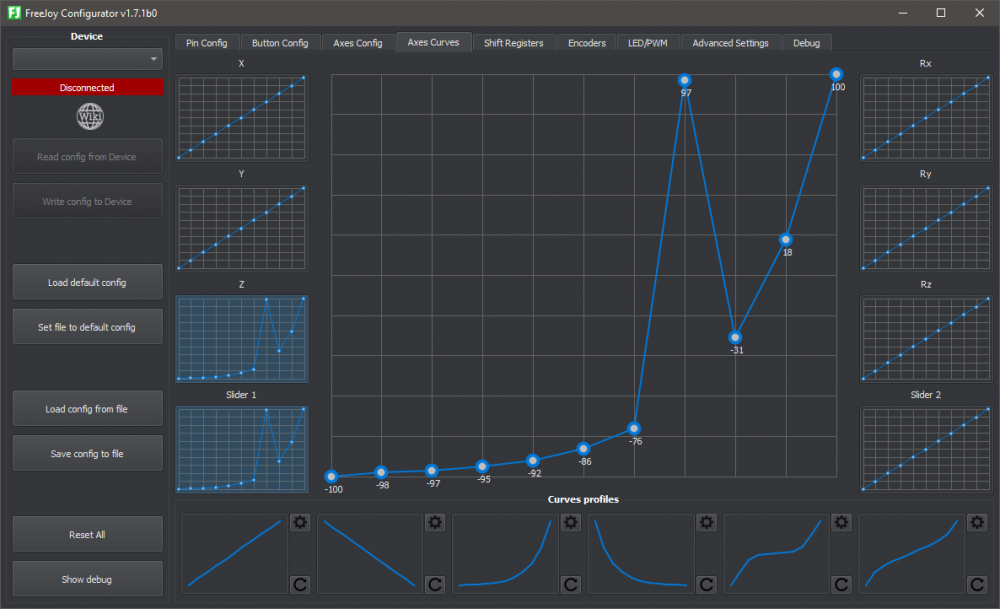Screen dimensions: 1000x609
Task: Click curve point valued -98
Action: [x=381, y=473]
